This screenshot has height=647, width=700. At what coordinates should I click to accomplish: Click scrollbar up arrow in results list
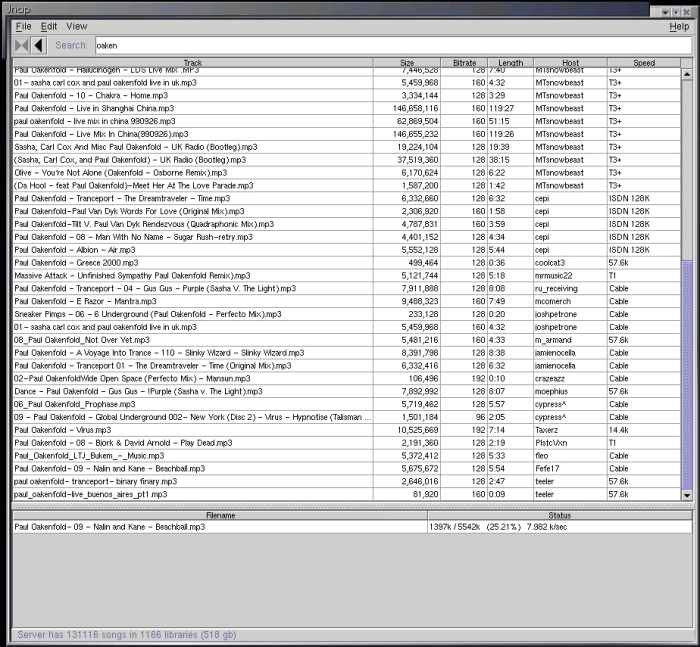coord(687,74)
